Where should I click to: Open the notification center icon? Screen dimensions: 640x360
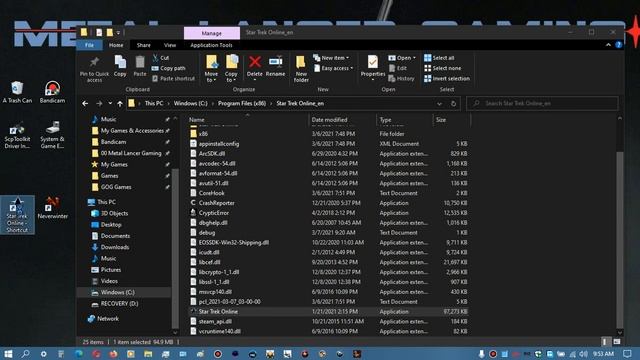pyautogui.click(x=627, y=353)
